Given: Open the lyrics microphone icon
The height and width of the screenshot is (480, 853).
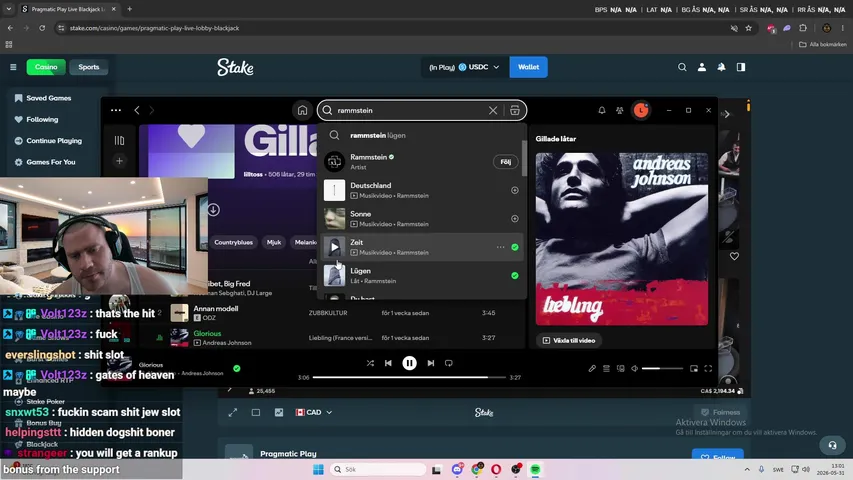Looking at the screenshot, I should (x=592, y=368).
